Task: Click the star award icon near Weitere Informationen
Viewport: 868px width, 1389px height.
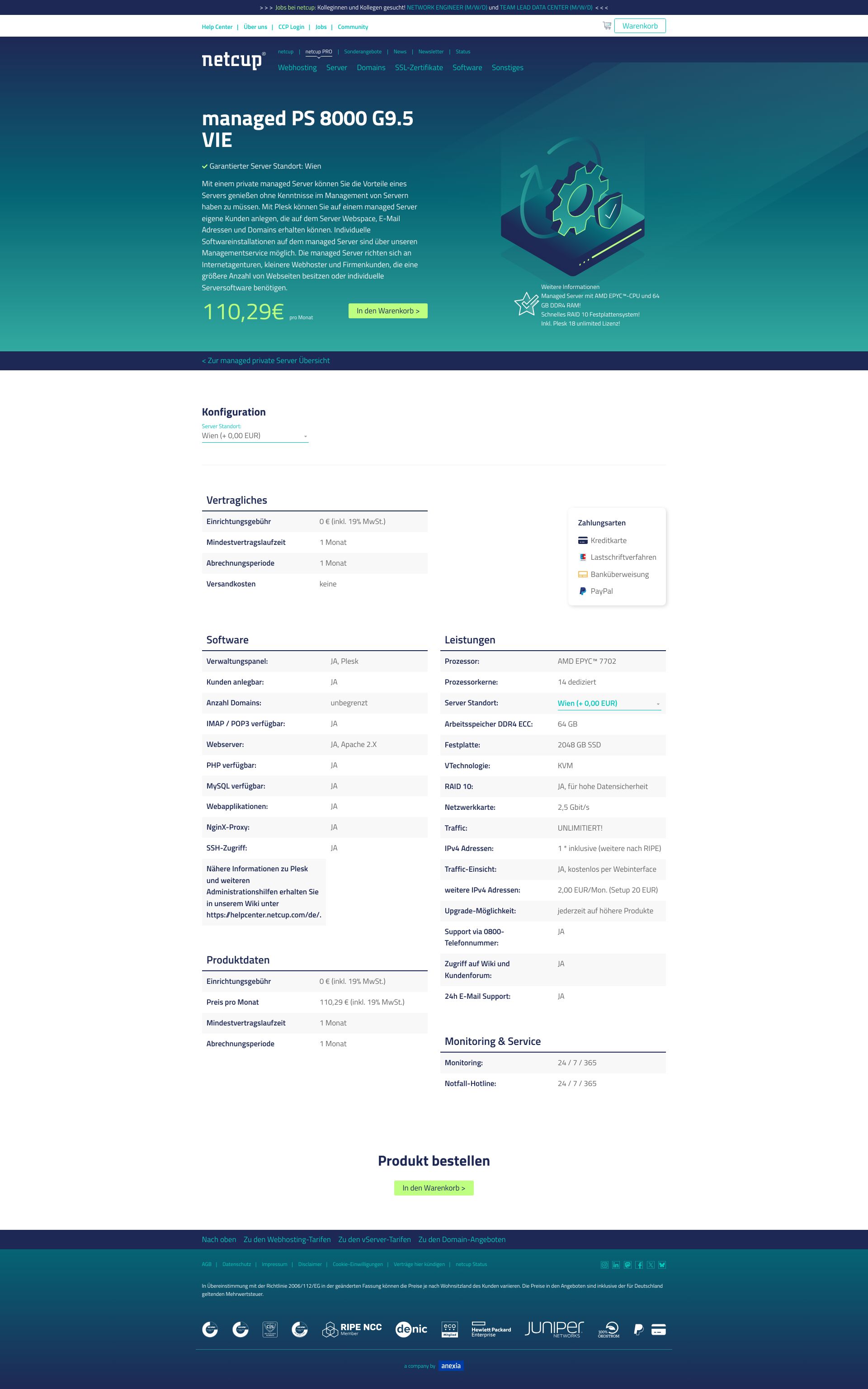Action: coord(526,304)
